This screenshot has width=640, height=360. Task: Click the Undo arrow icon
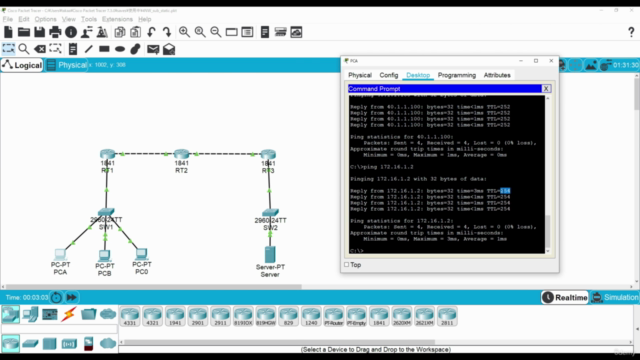pyautogui.click(x=151, y=32)
